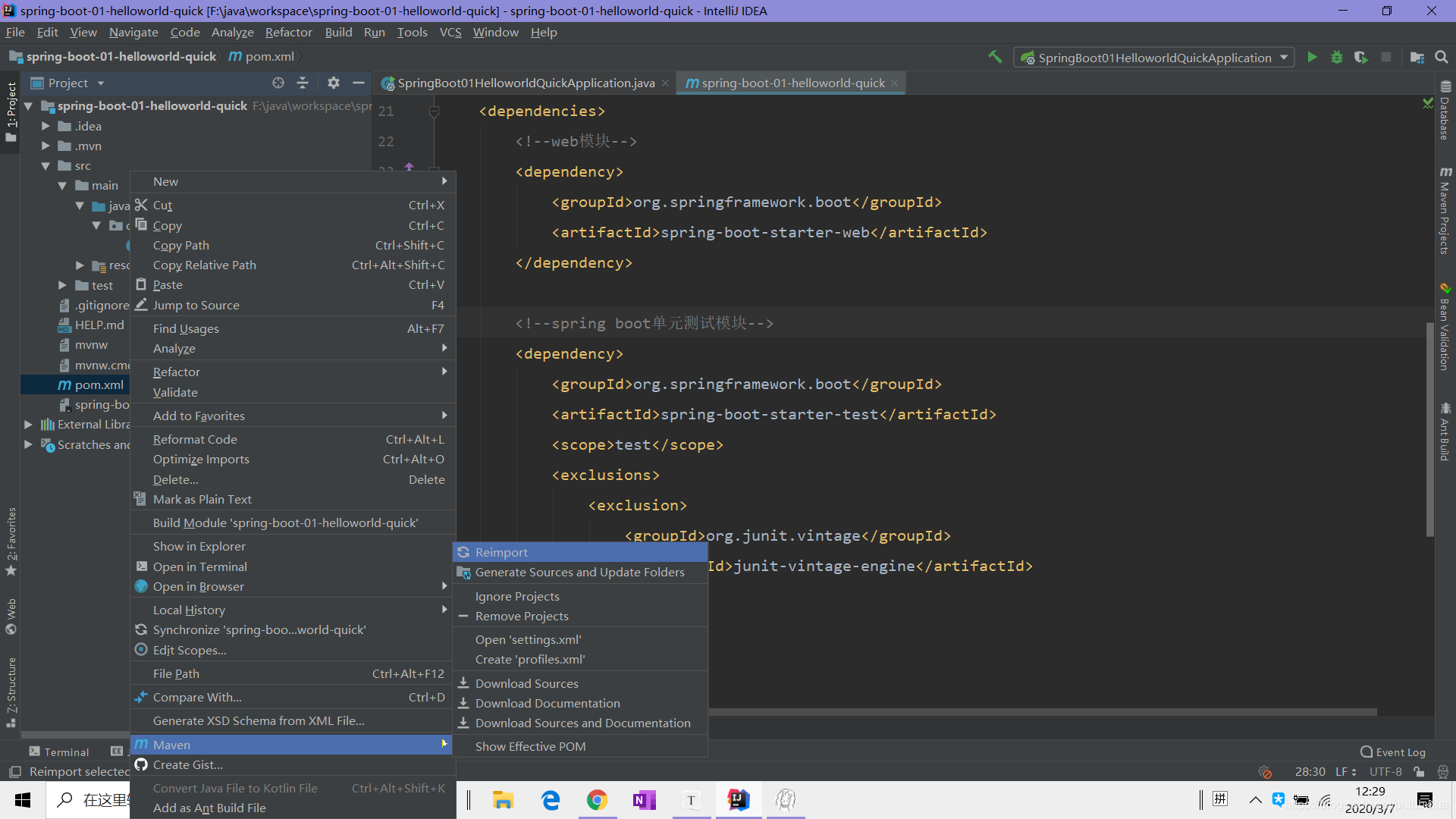Collapse the src folder

[x=45, y=165]
